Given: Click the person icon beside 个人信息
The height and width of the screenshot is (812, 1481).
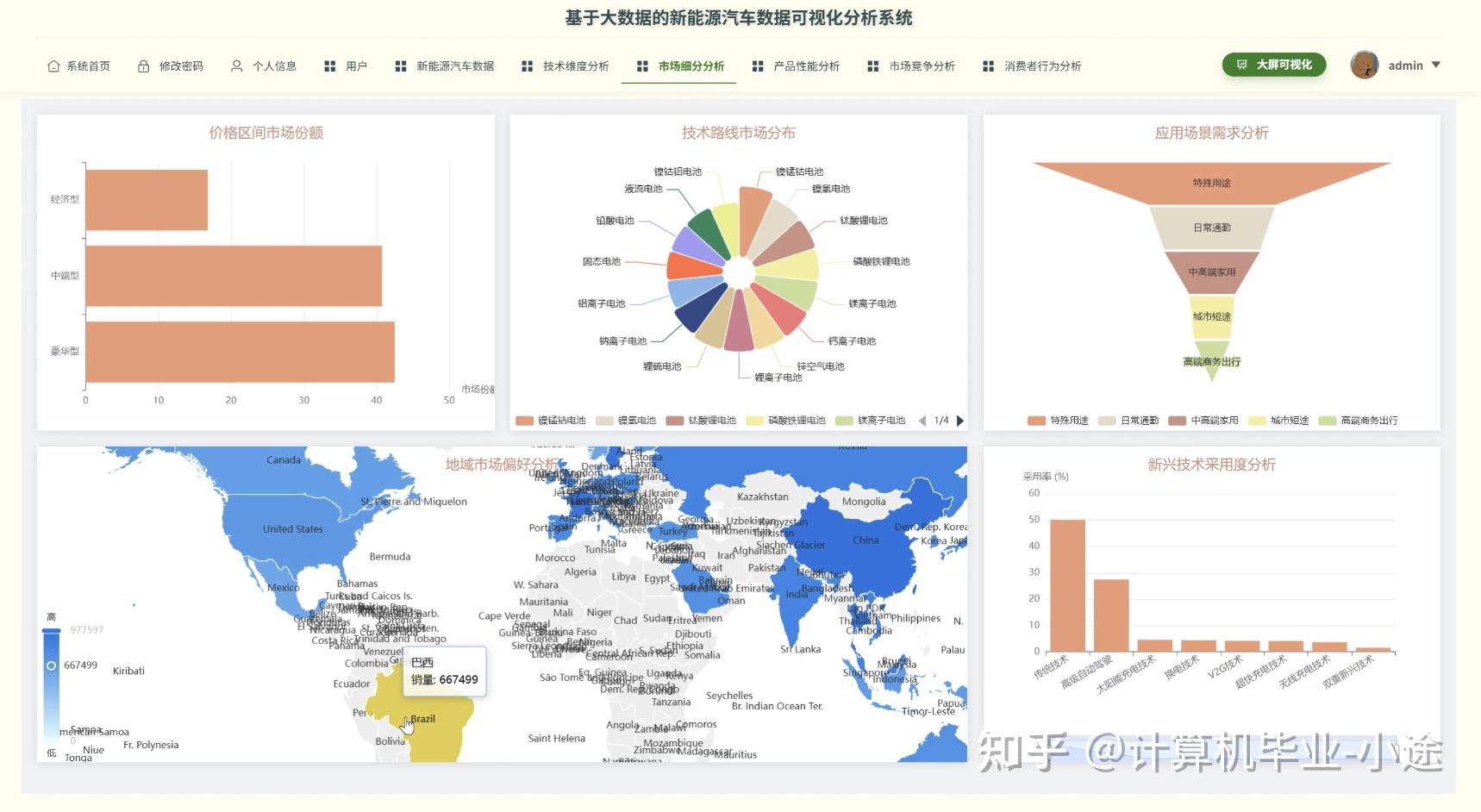Looking at the screenshot, I should 235,66.
